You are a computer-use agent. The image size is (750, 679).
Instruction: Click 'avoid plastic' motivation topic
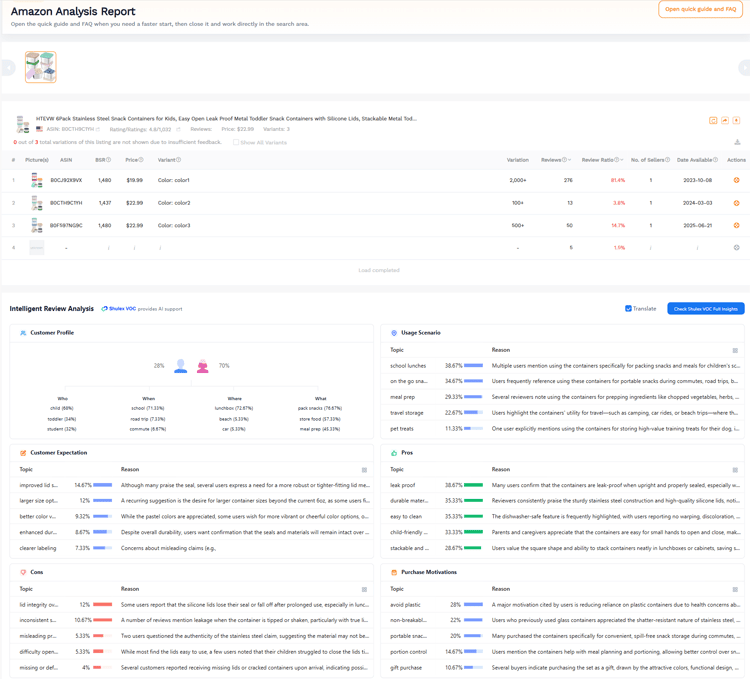tap(405, 605)
